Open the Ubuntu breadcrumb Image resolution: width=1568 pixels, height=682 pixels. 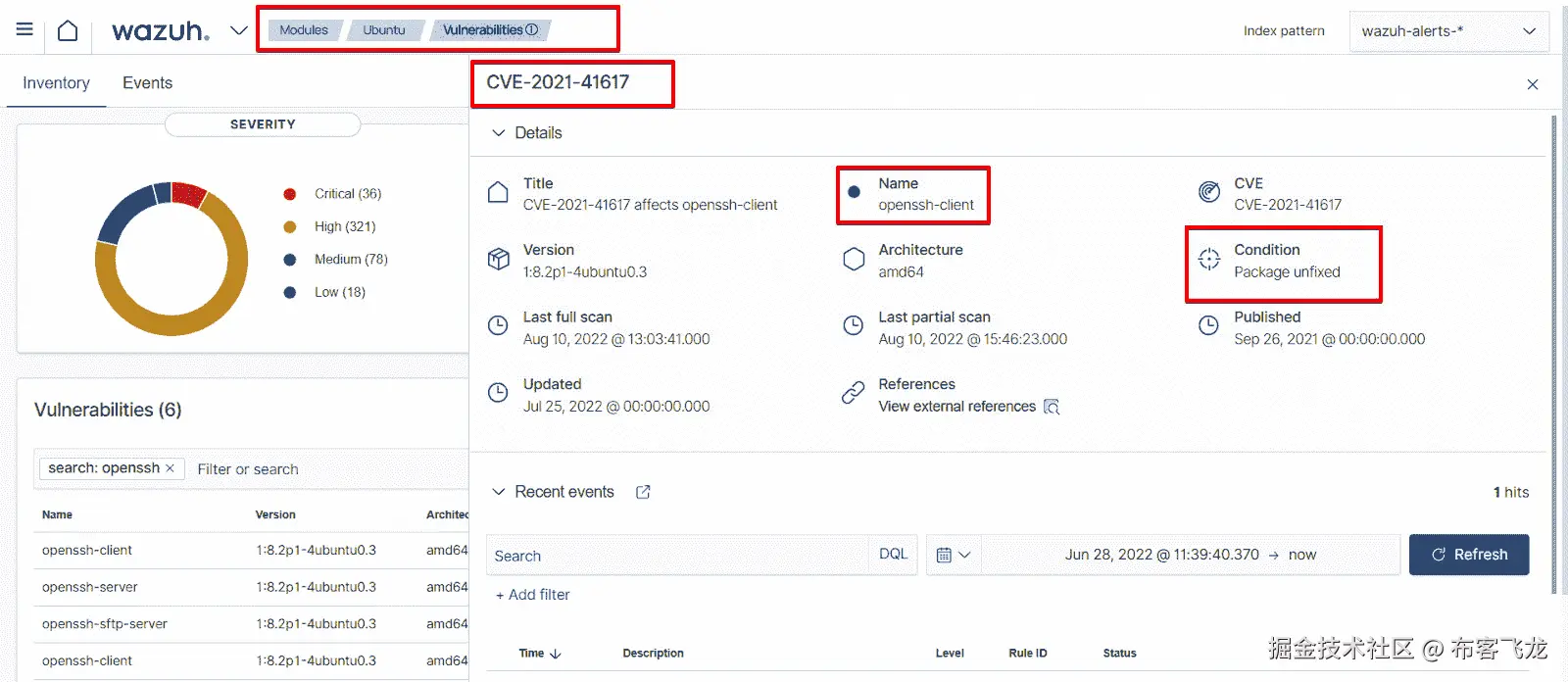point(383,30)
